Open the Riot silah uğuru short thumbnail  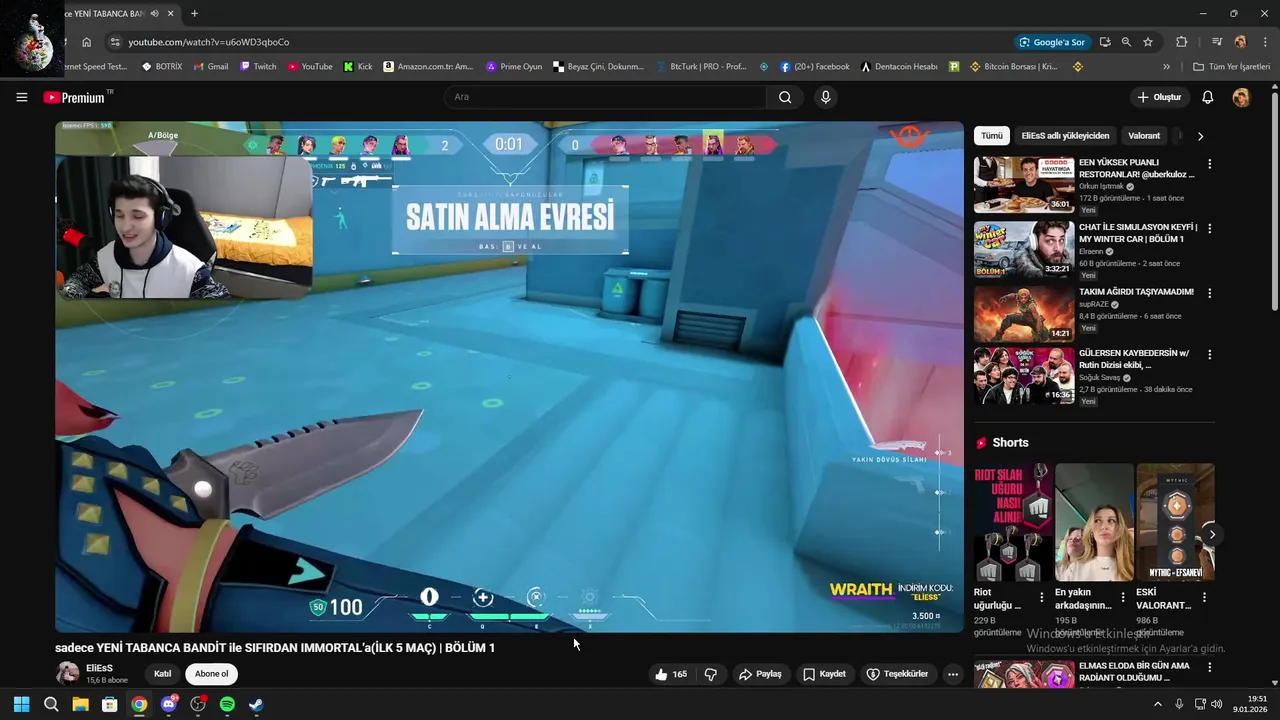pyautogui.click(x=1013, y=522)
